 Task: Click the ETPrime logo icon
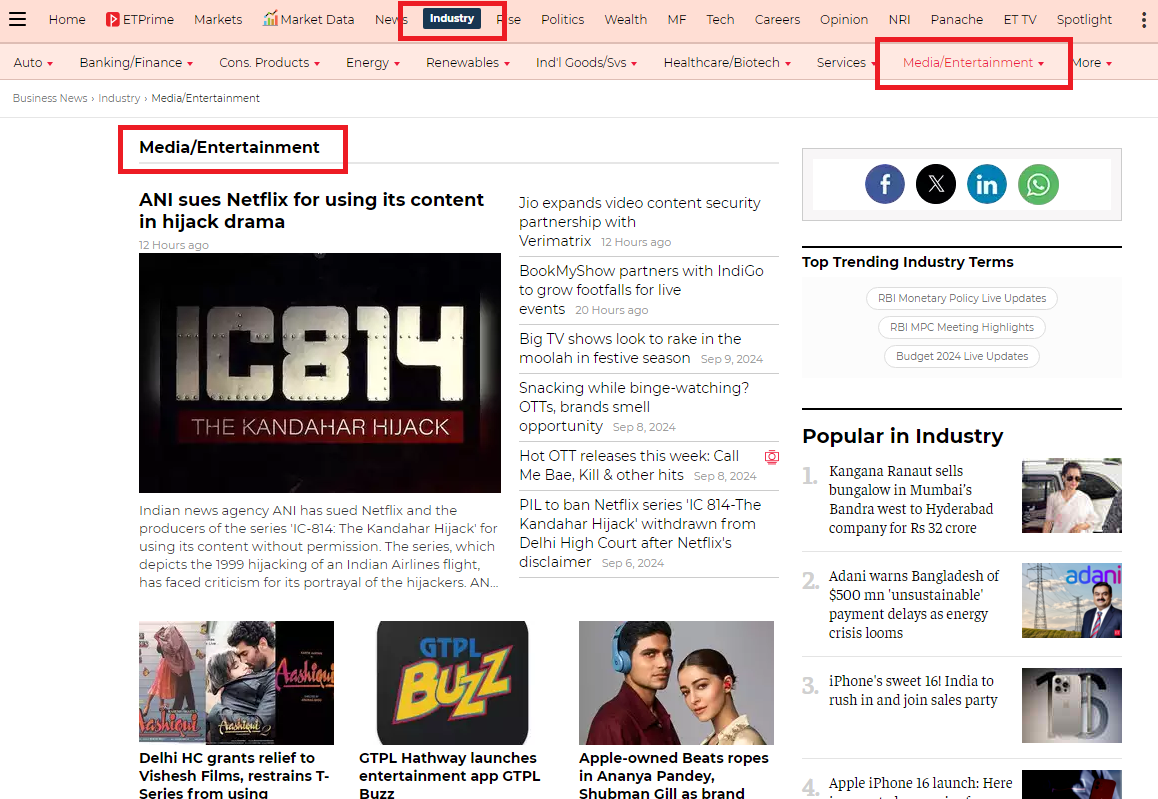point(113,19)
